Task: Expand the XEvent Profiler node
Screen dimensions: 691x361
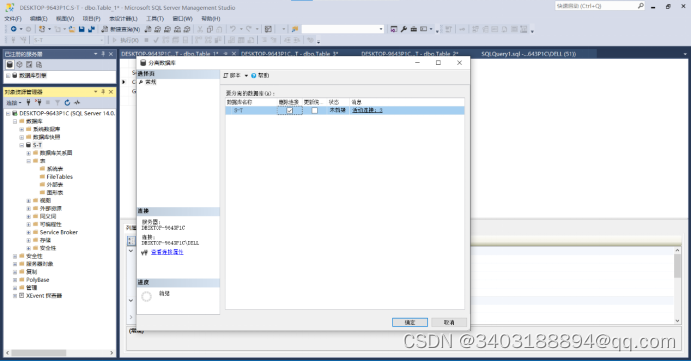Action: [x=15, y=296]
